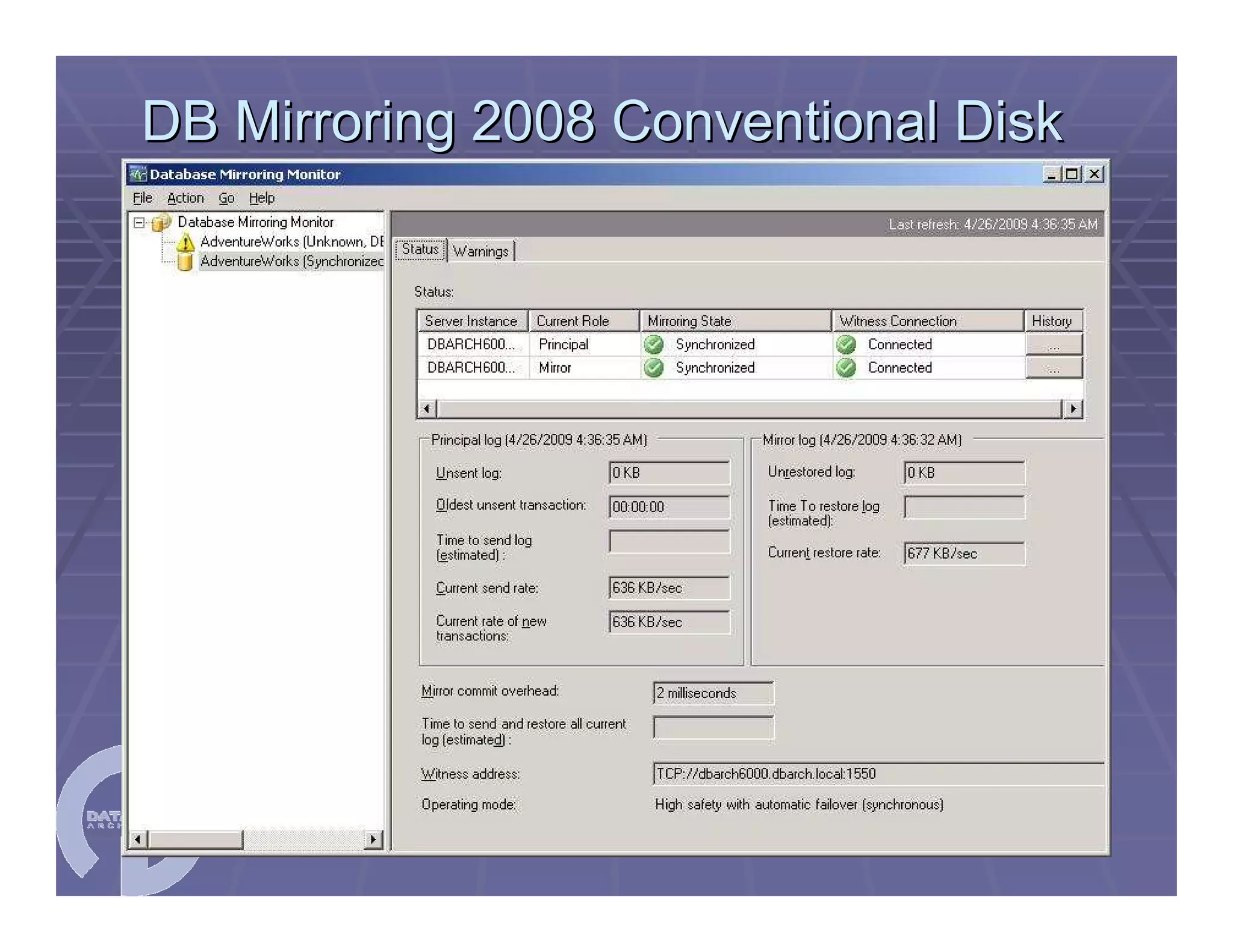Click the Operating mode value text
The image size is (1233, 952).
pos(799,805)
